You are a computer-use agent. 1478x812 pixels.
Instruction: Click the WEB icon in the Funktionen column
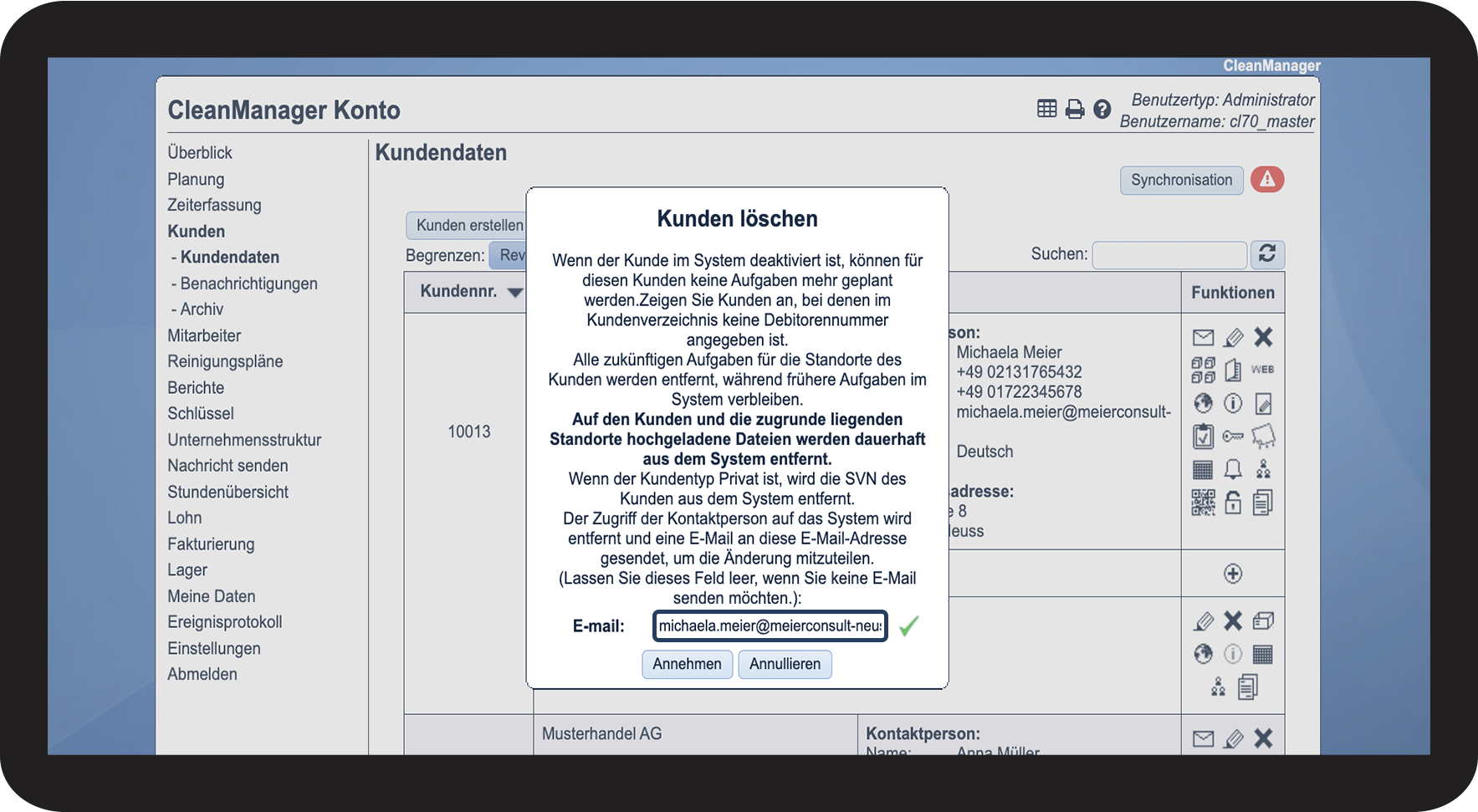[x=1262, y=370]
